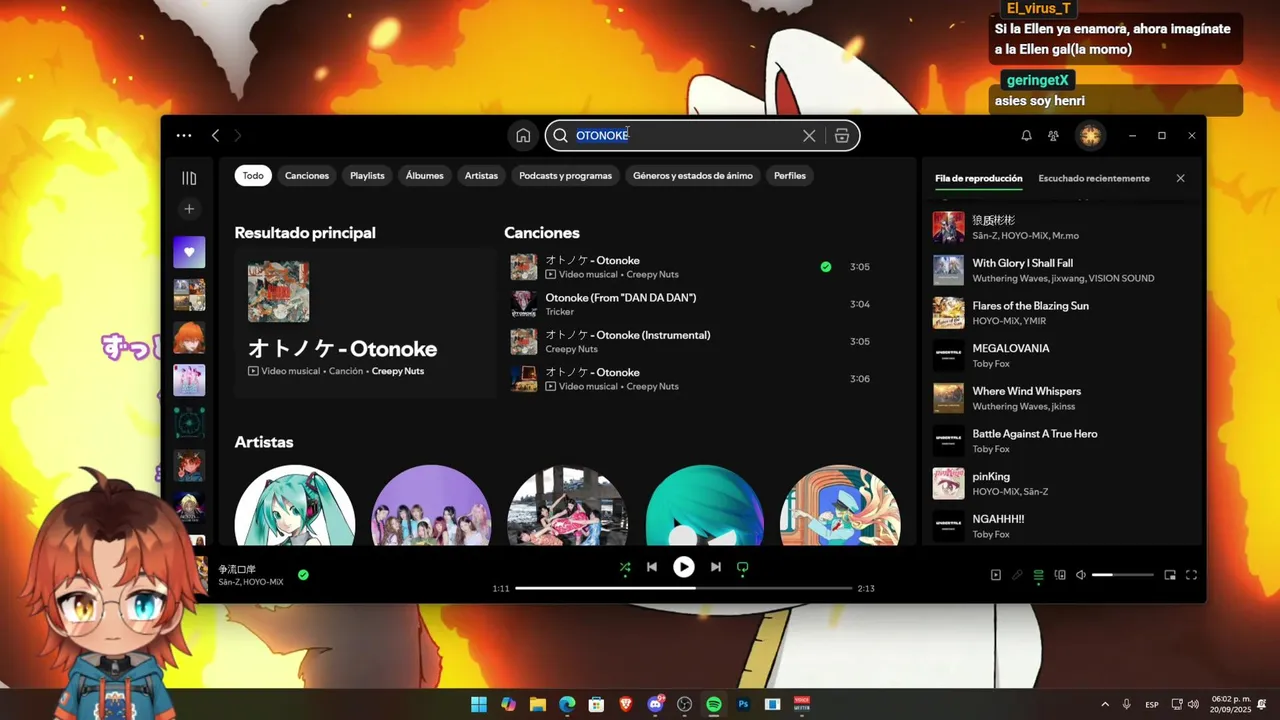Adjust the volume slider
Viewport: 1280px width, 720px height.
(1123, 575)
